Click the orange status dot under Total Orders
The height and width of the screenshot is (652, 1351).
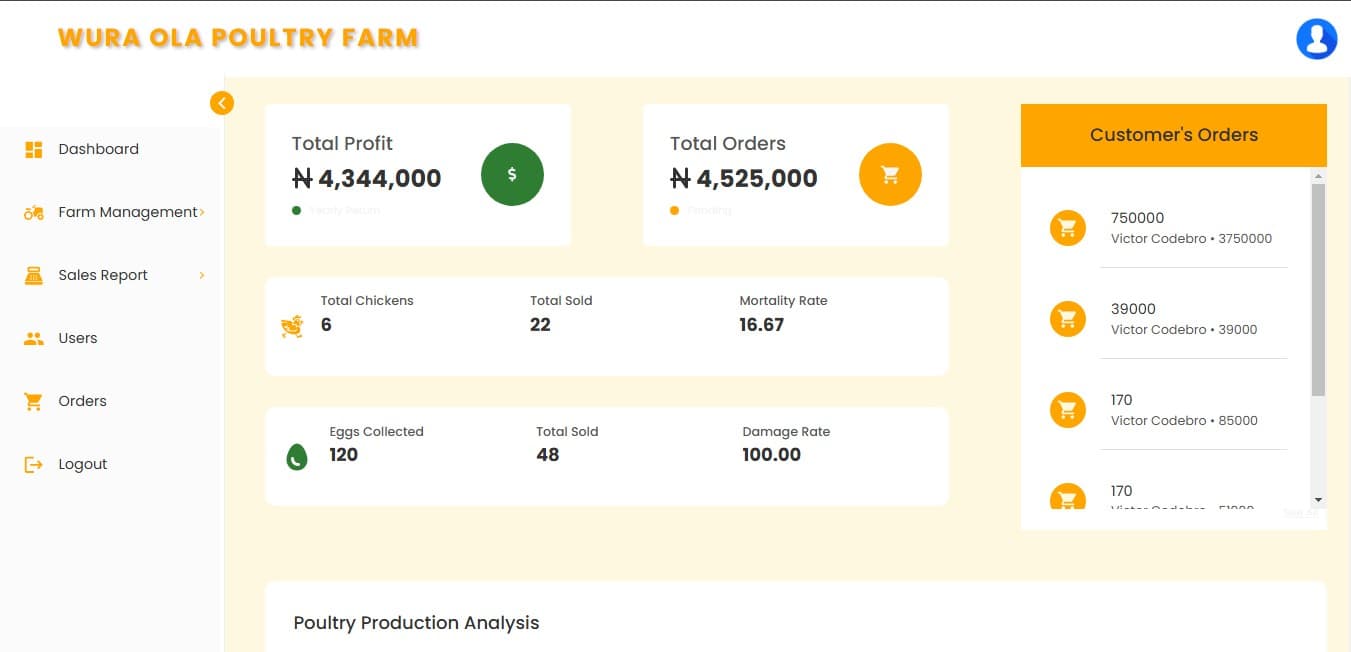pos(674,210)
